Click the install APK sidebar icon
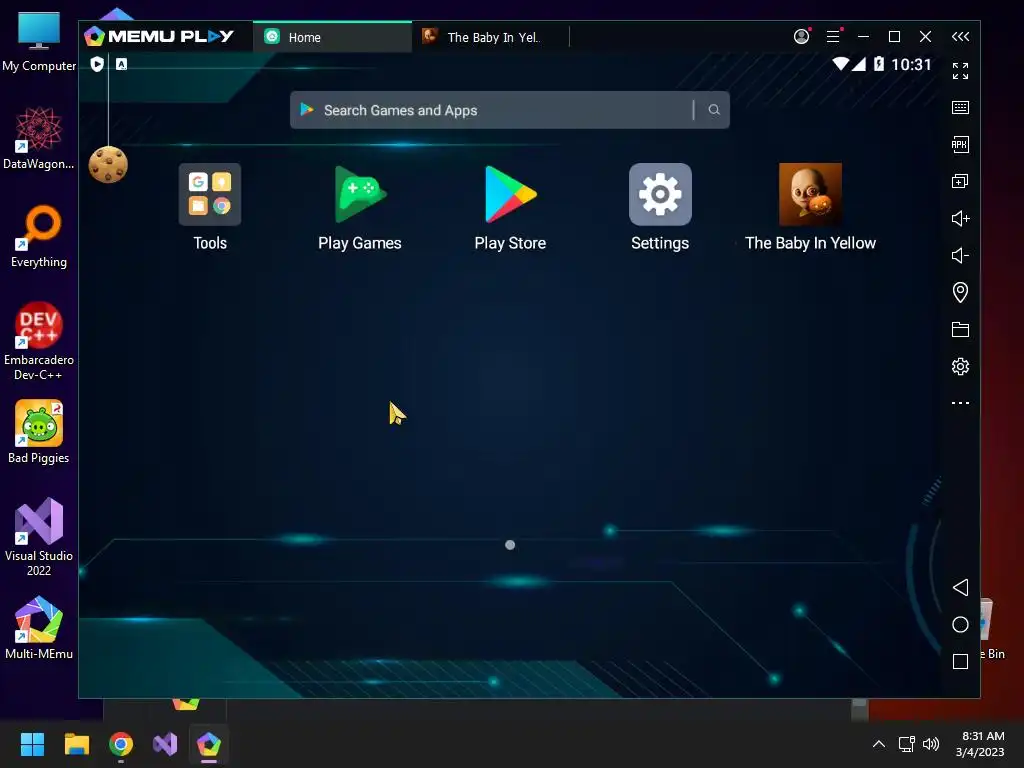 pyautogui.click(x=960, y=144)
